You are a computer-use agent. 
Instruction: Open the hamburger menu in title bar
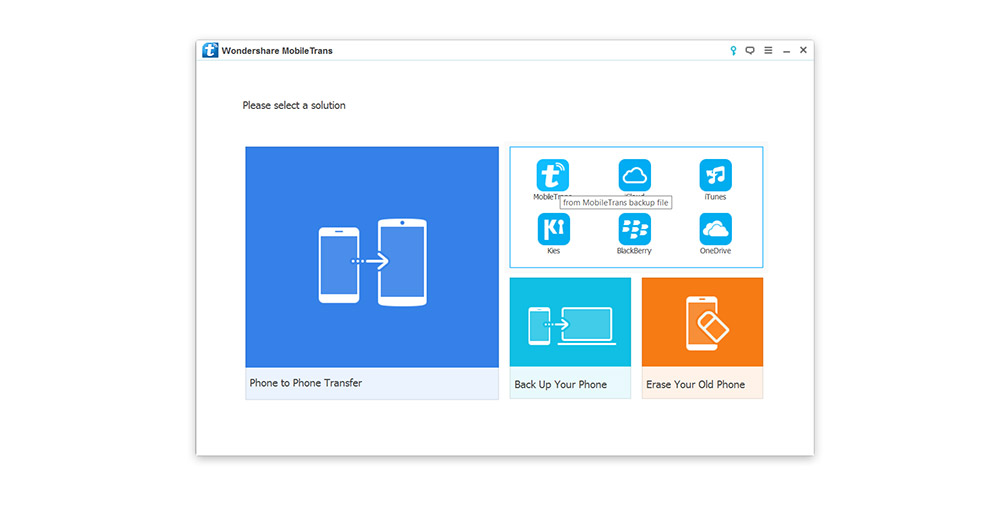(x=768, y=50)
